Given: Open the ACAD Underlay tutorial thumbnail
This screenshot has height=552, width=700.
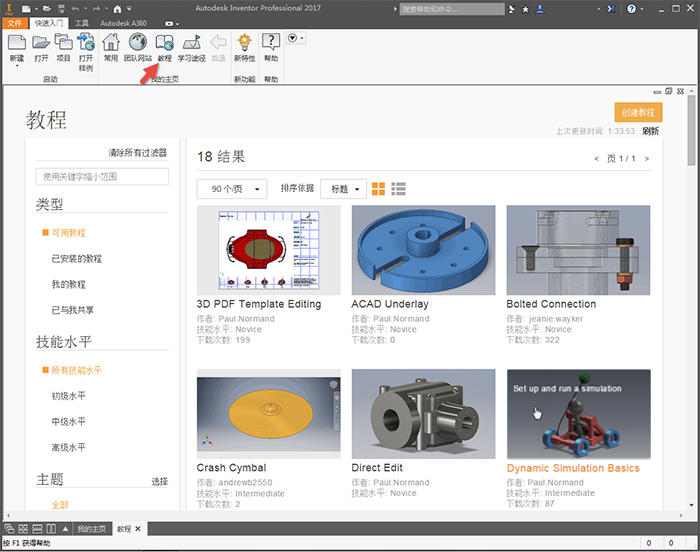Looking at the screenshot, I should (x=423, y=250).
